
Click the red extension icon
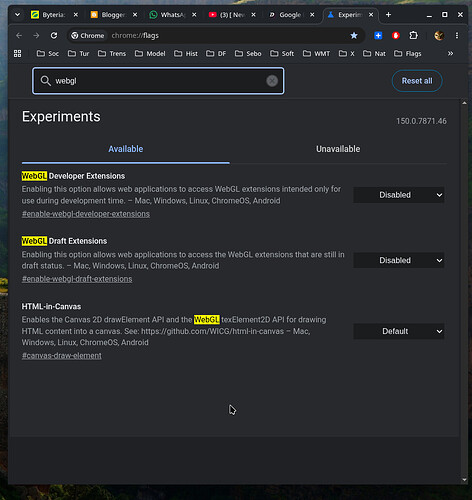pyautogui.click(x=396, y=35)
